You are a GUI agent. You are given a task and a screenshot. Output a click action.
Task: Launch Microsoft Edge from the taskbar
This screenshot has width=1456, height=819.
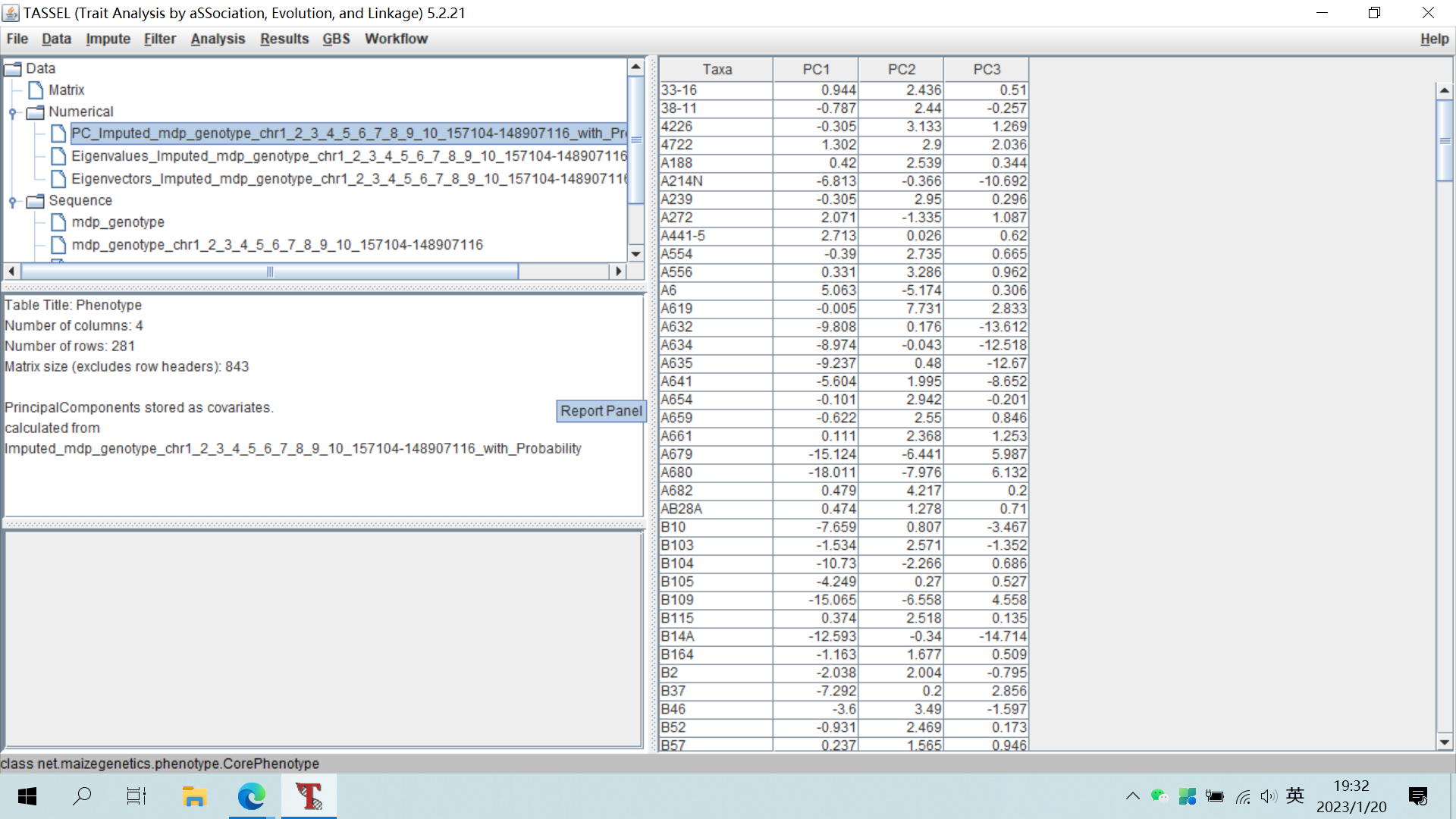click(250, 796)
